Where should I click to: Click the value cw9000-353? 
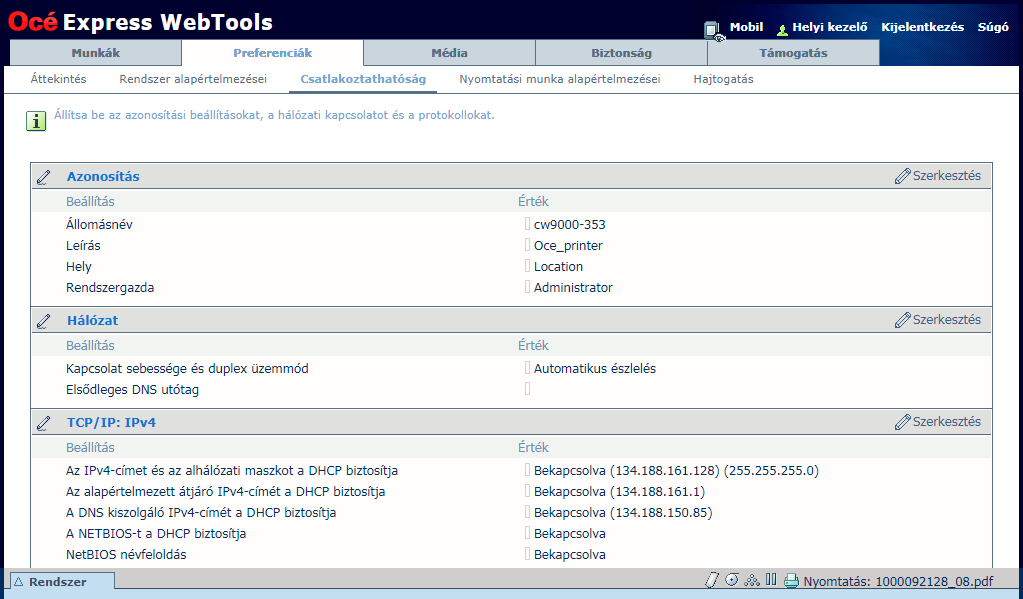coord(570,224)
